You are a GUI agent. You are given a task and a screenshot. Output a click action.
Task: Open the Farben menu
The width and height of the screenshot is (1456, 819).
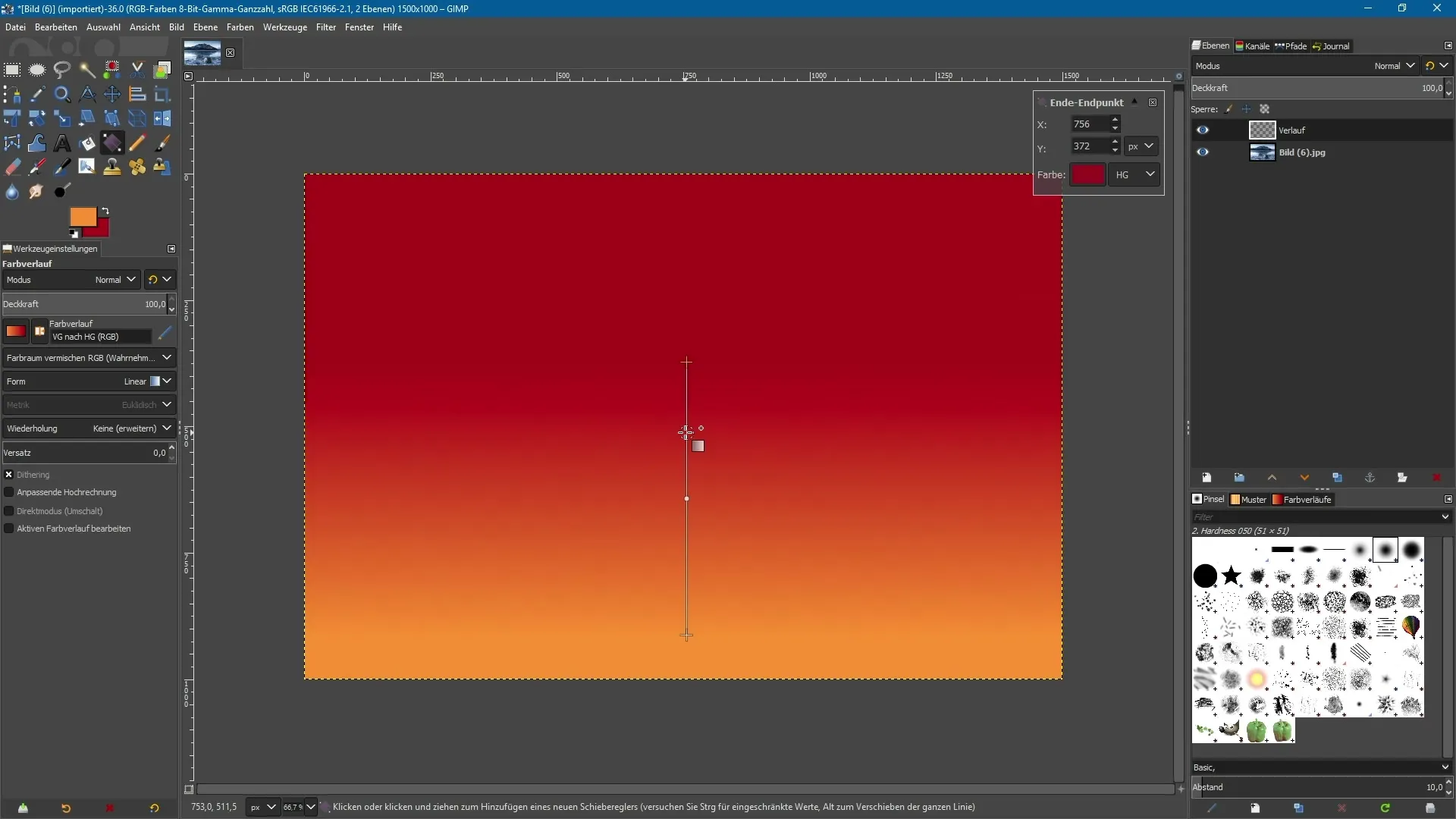[240, 27]
